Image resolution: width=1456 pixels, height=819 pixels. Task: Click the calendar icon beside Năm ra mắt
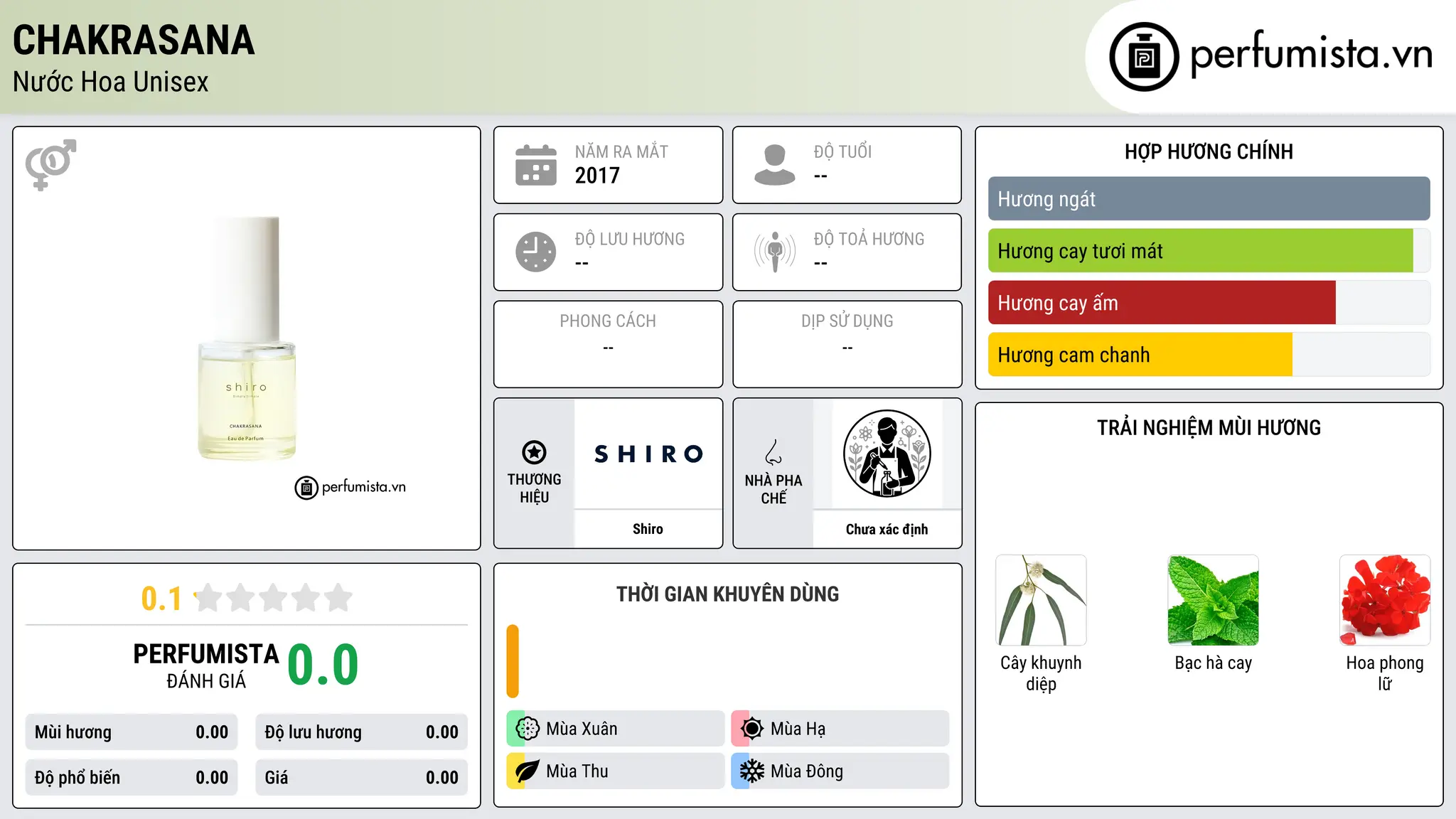point(536,165)
